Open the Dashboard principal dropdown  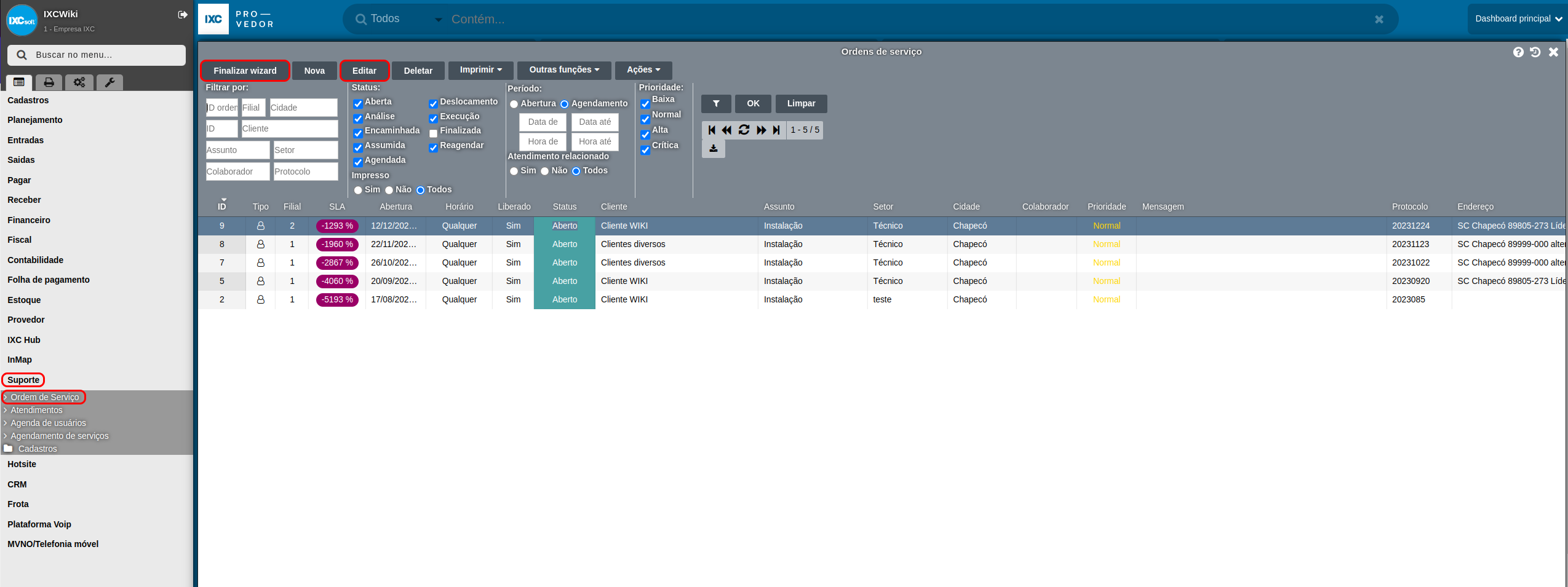[1518, 19]
